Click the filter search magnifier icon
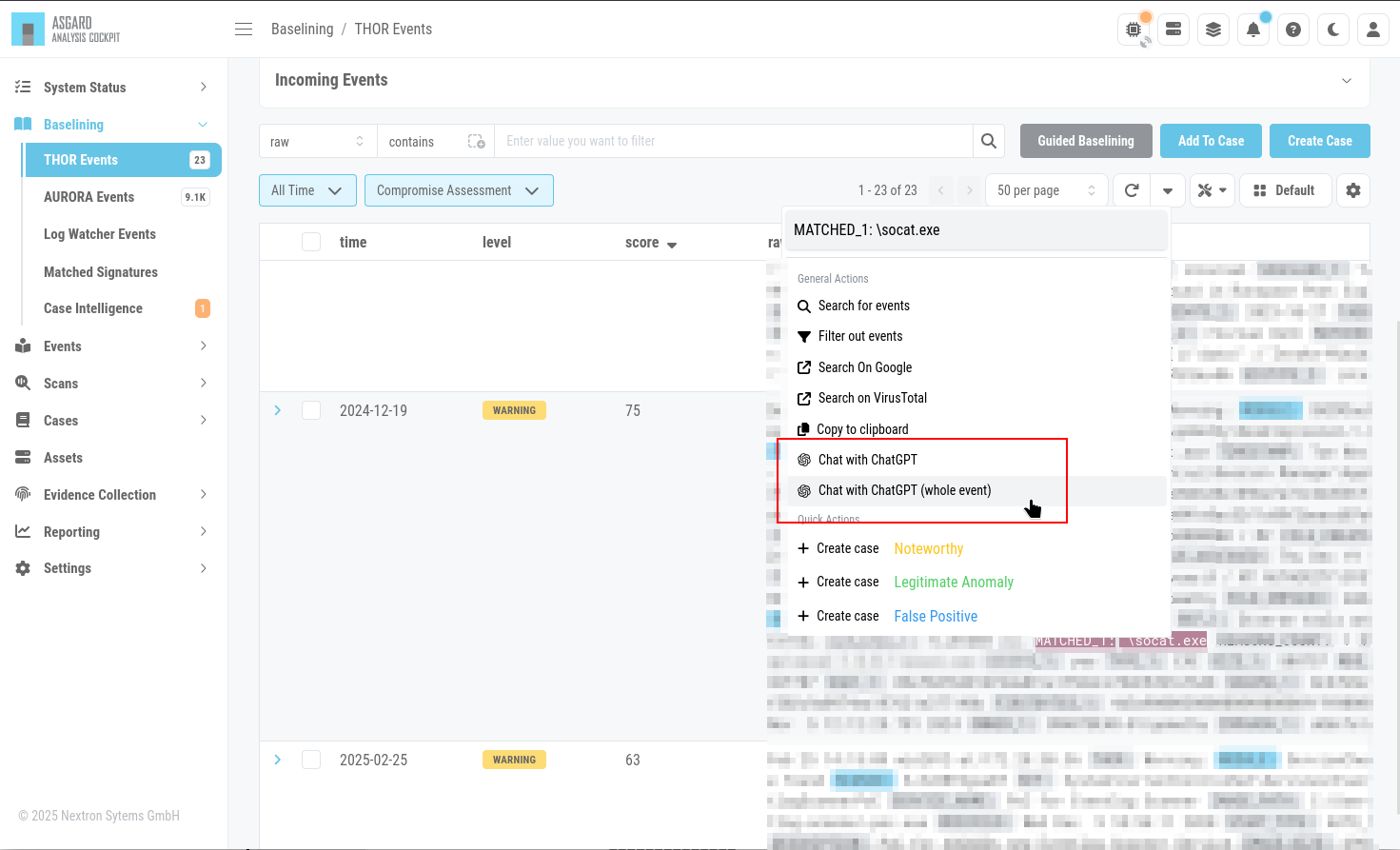The width and height of the screenshot is (1400, 850). 989,141
